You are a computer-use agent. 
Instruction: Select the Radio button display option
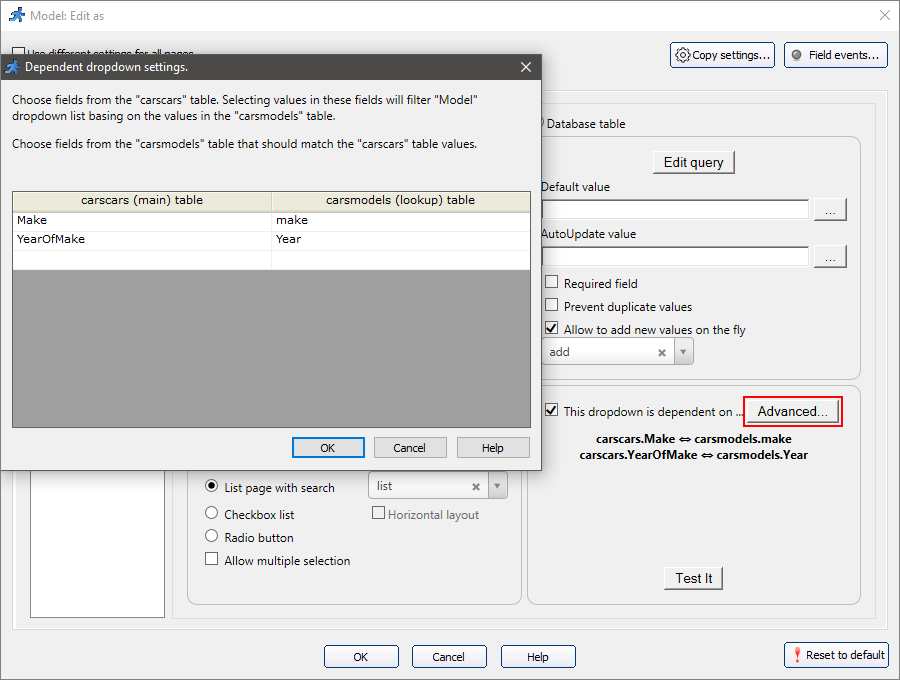click(211, 537)
